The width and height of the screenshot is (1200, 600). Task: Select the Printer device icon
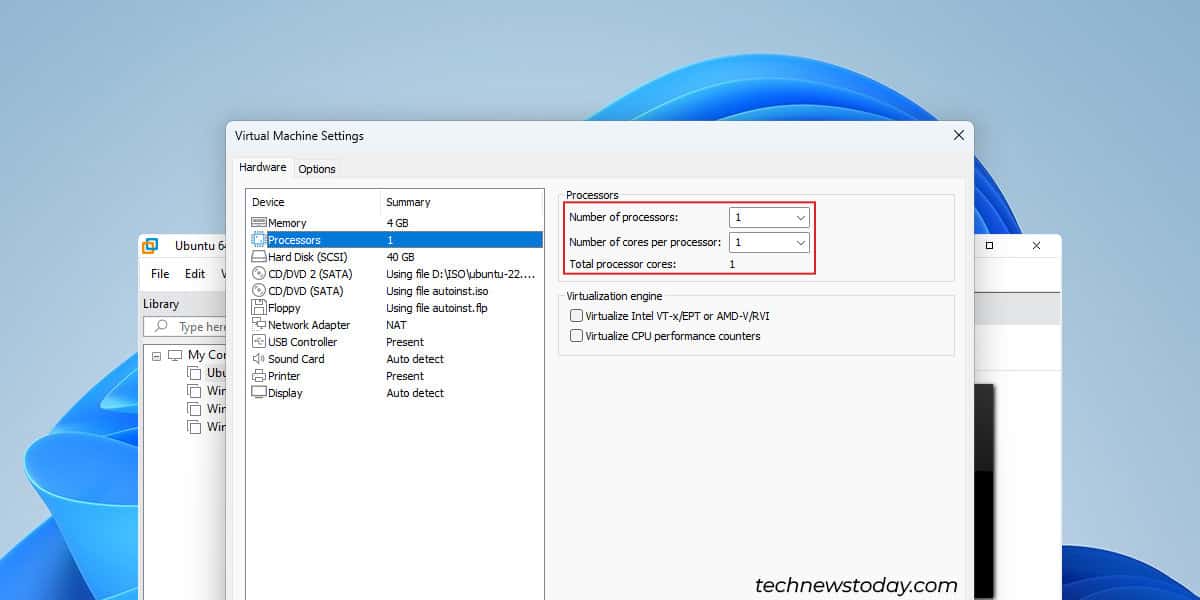click(258, 376)
